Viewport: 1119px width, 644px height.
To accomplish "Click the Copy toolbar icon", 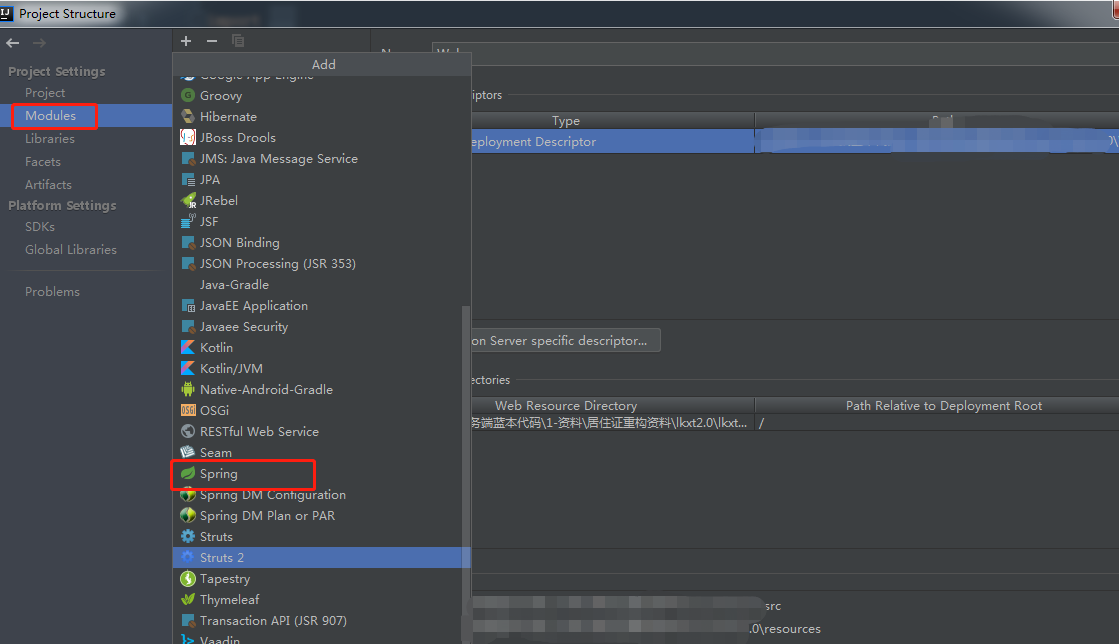I will pyautogui.click(x=238, y=41).
